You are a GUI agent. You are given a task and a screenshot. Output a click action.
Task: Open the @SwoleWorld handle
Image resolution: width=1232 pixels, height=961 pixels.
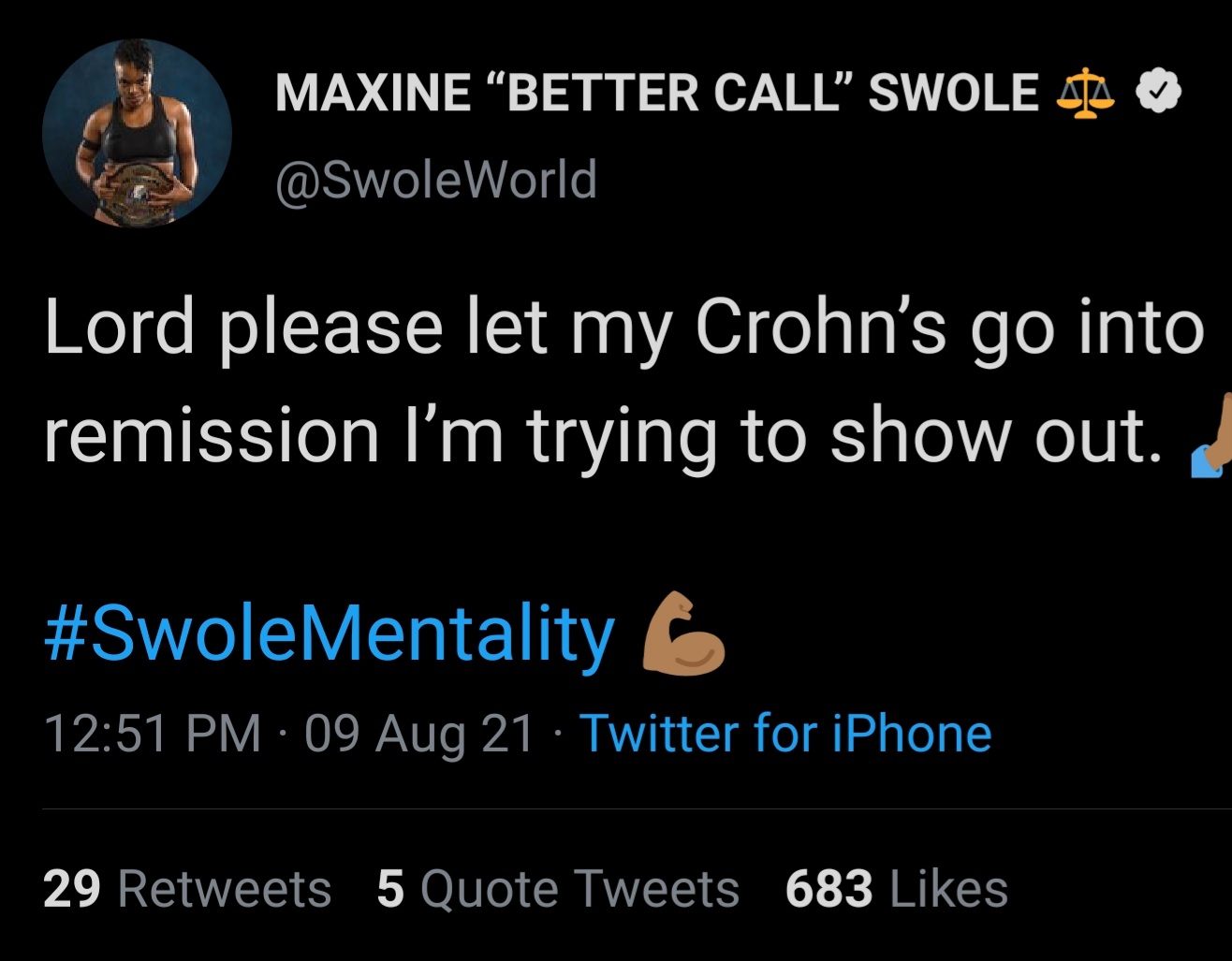click(436, 179)
